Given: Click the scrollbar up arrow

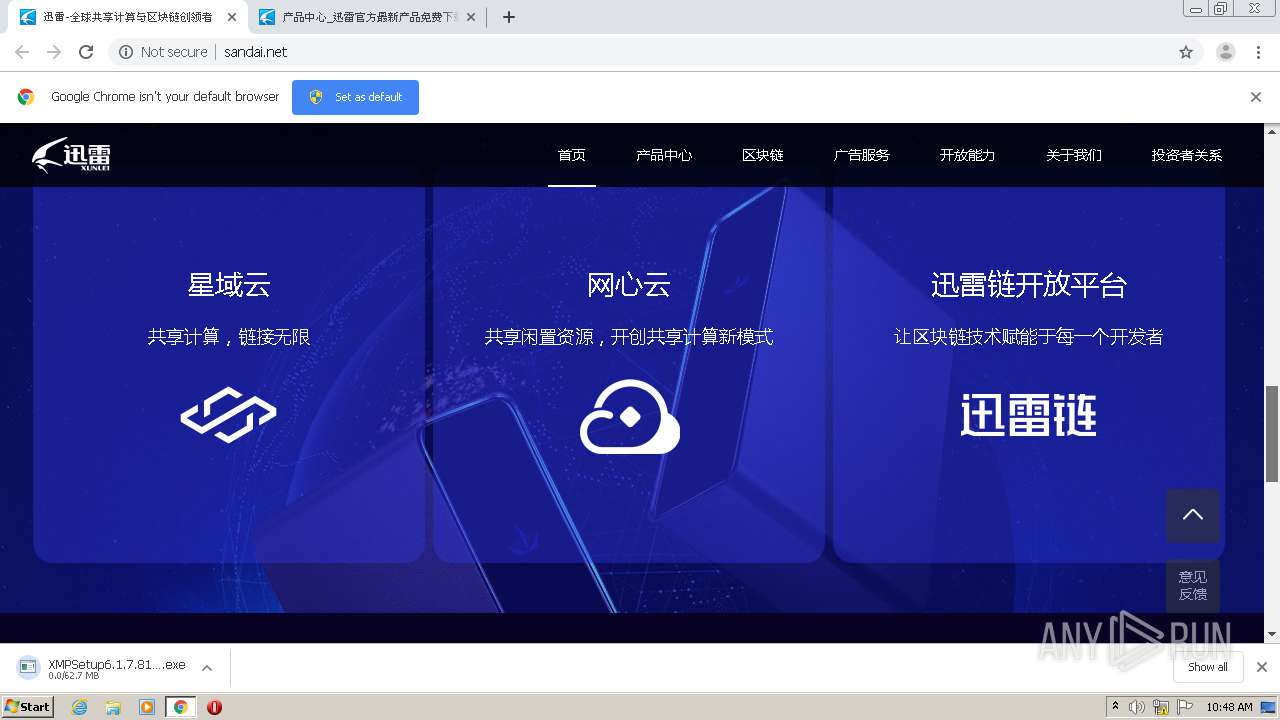Looking at the screenshot, I should 1272,131.
